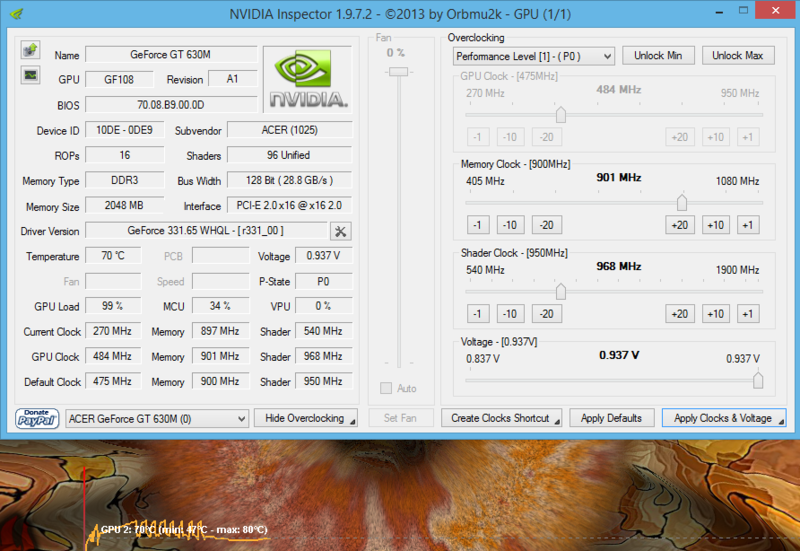Increase Shader Clock by 20 MHz
800x551 pixels.
[x=680, y=314]
